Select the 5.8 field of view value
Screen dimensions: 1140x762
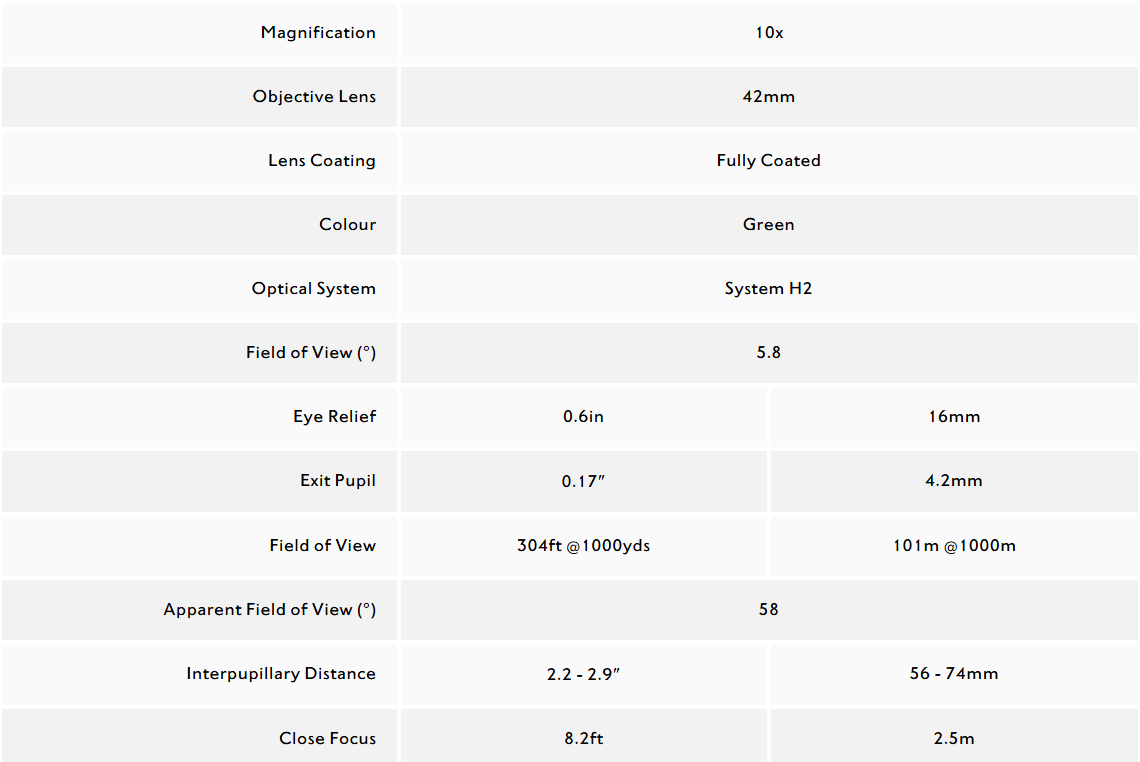[x=768, y=353]
